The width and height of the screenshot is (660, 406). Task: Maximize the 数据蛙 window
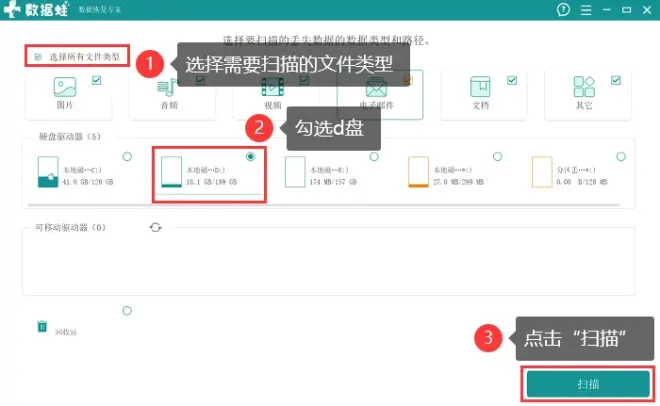pos(626,10)
